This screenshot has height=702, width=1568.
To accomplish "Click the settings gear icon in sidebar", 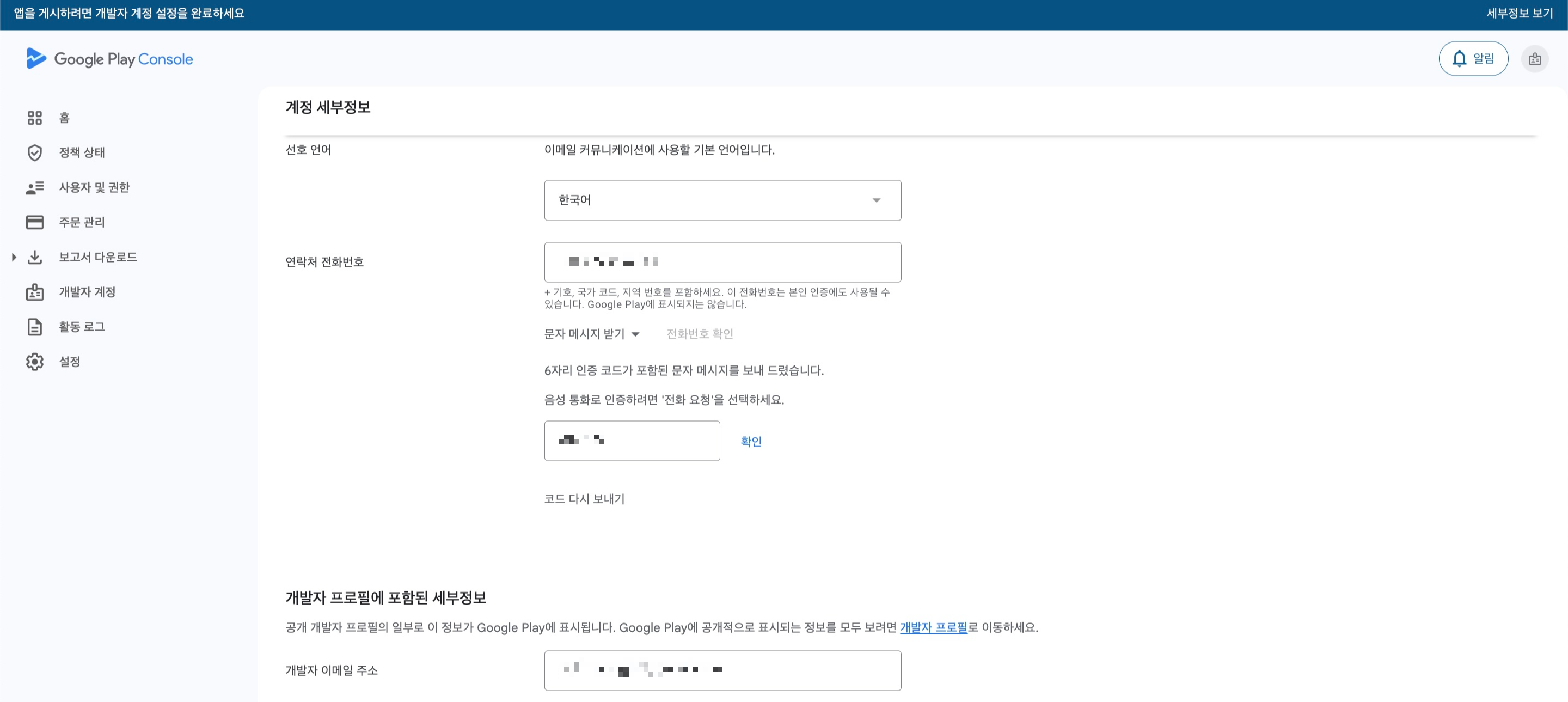I will coord(35,362).
